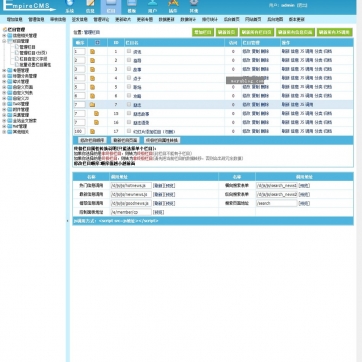This screenshot has height=362, width=362.
Task: Tick the checkbox in row ID 17
Action: (129, 131)
